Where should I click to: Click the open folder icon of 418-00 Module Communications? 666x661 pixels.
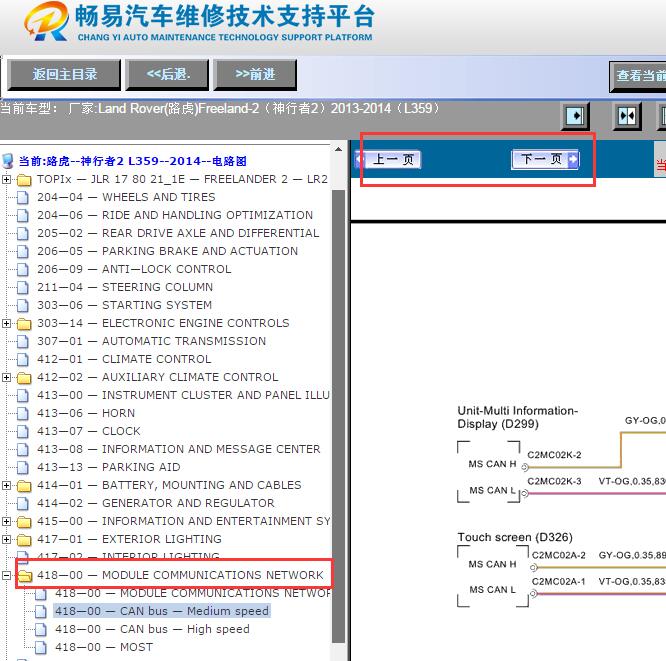[x=25, y=576]
